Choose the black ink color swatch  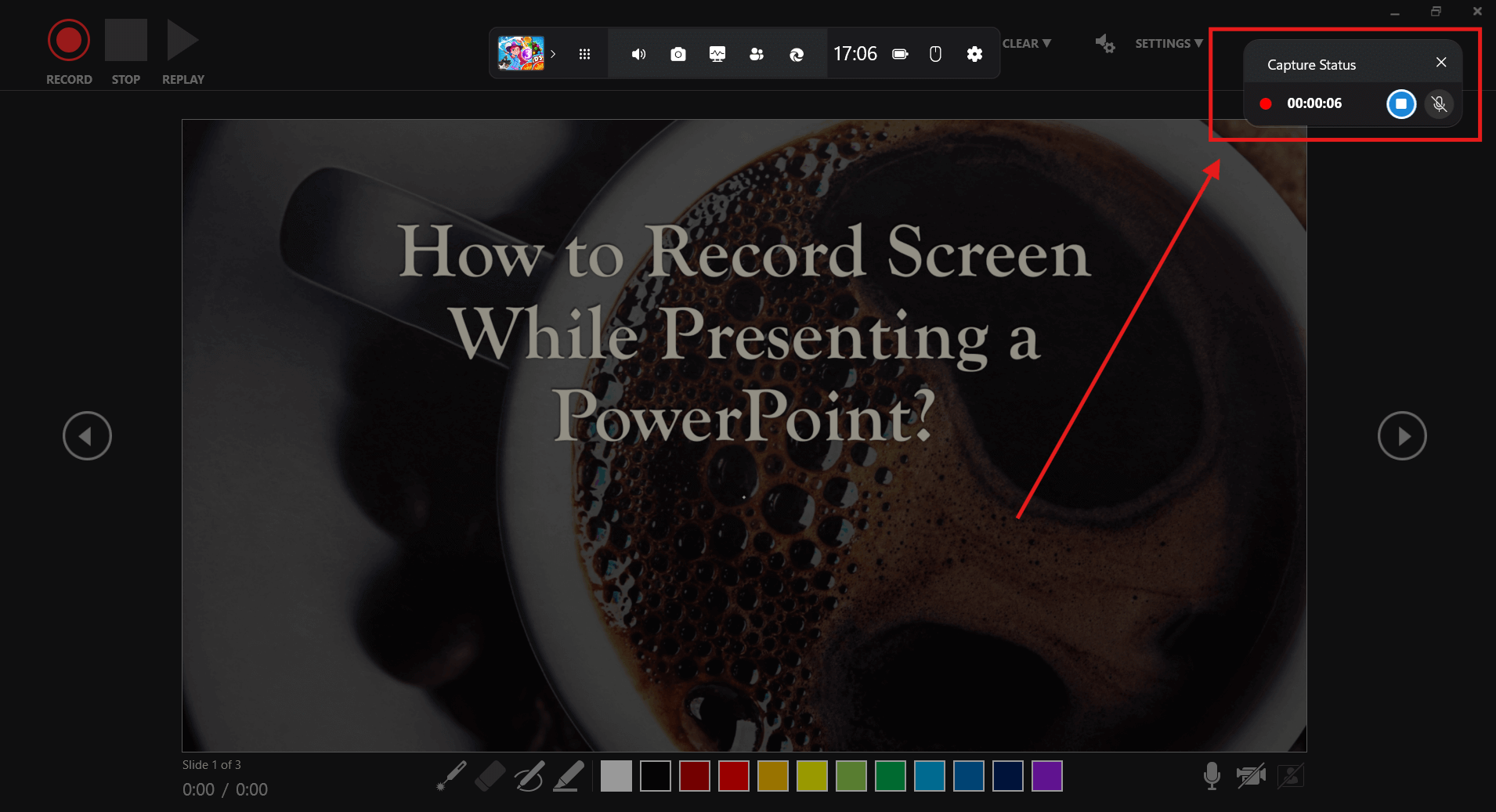(x=656, y=776)
